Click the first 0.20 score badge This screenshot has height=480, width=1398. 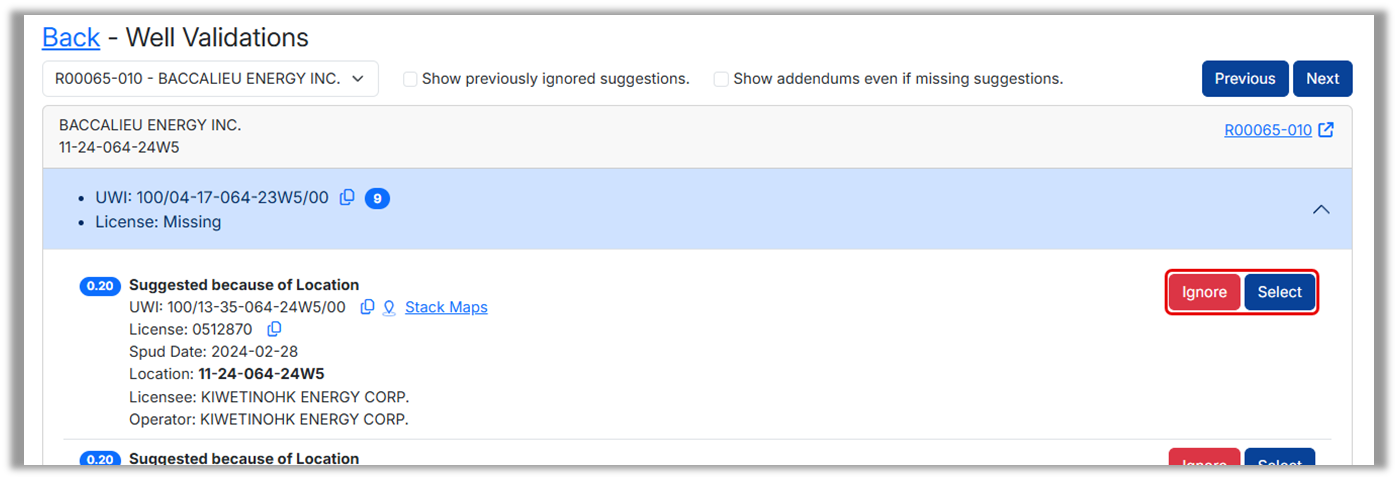(x=99, y=287)
